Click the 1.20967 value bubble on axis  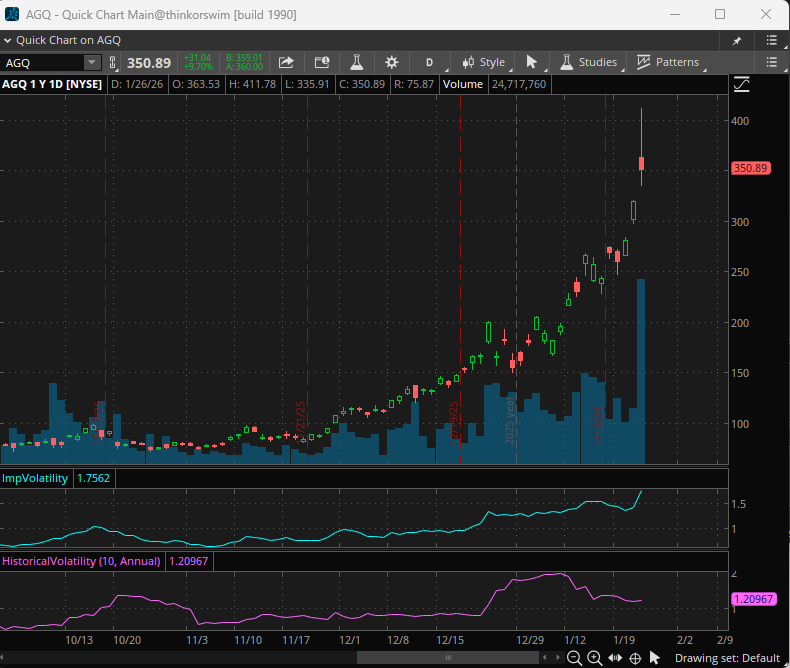tap(754, 599)
